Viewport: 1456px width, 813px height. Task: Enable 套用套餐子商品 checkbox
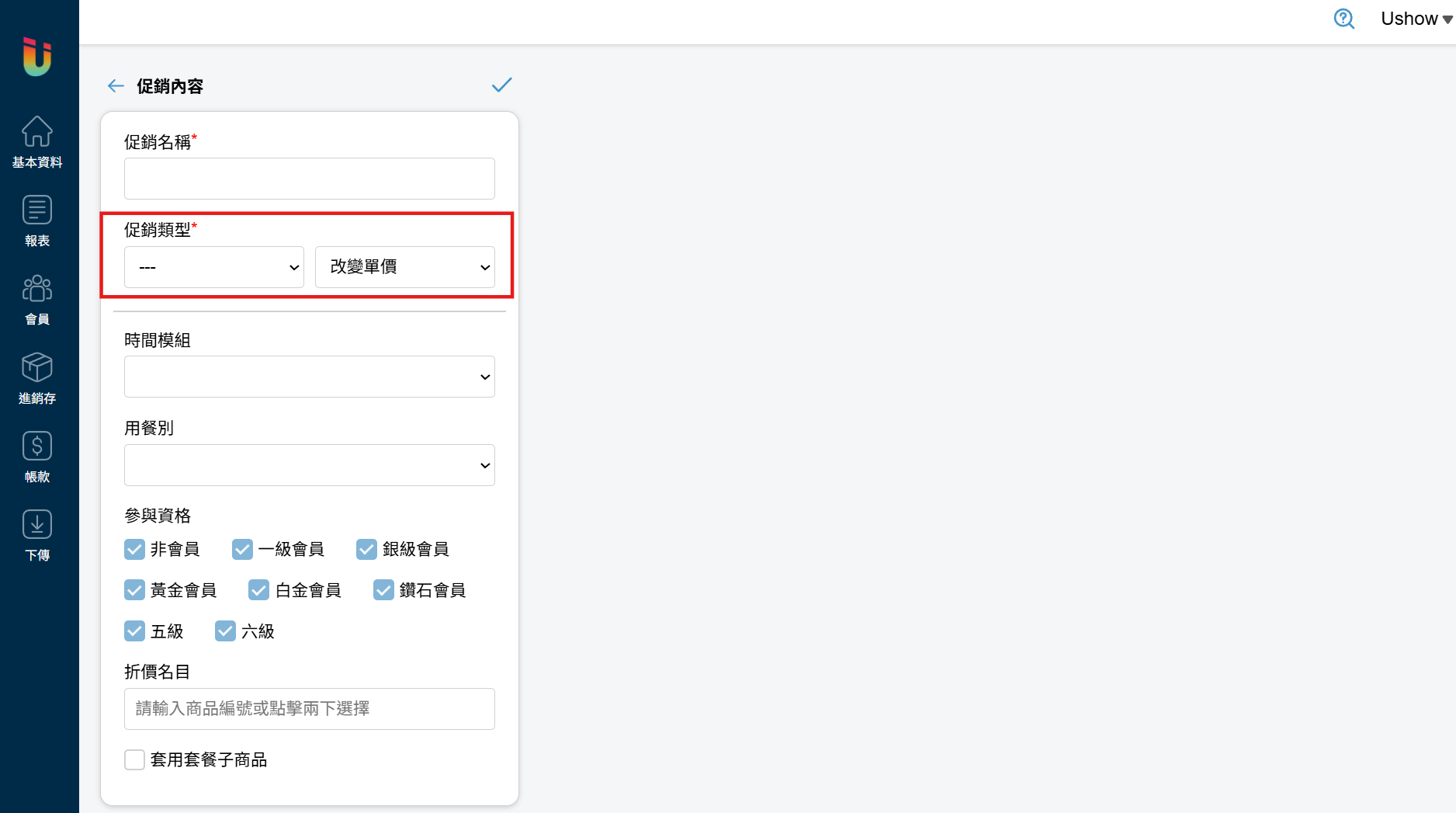point(134,759)
